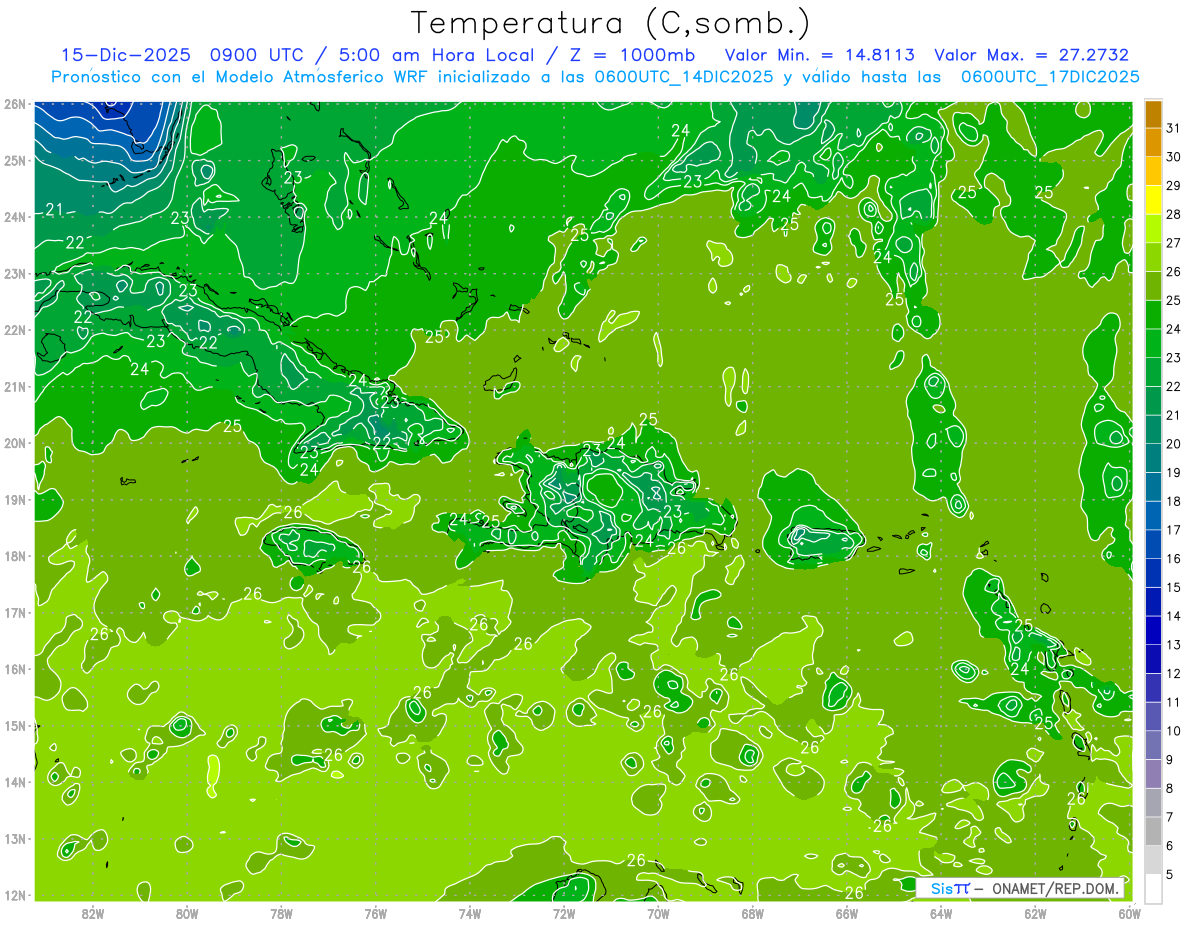The height and width of the screenshot is (927, 1200).
Task: Click the longitude axis label "60W"
Action: click(1128, 913)
